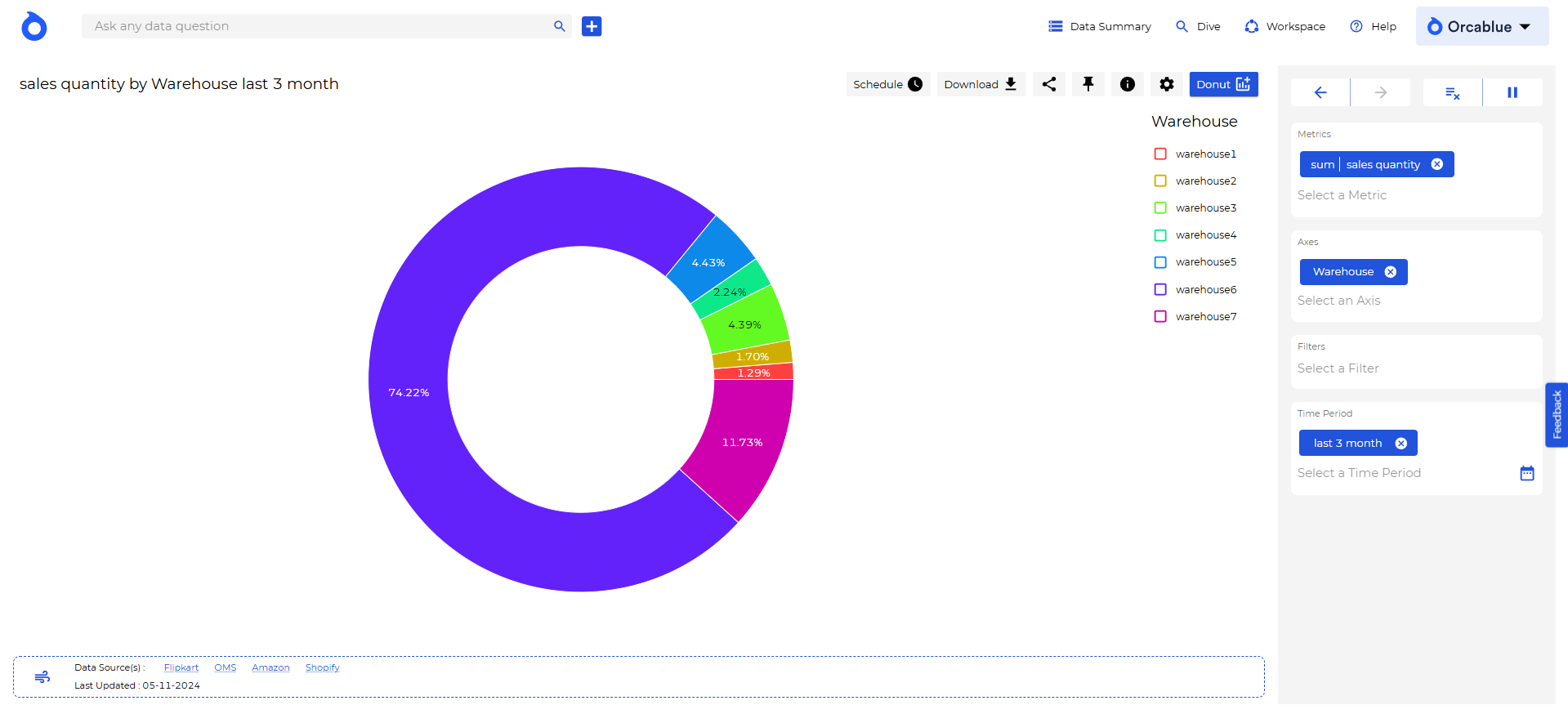Open the calendar date picker icon
The width and height of the screenshot is (1568, 714).
pos(1527,473)
